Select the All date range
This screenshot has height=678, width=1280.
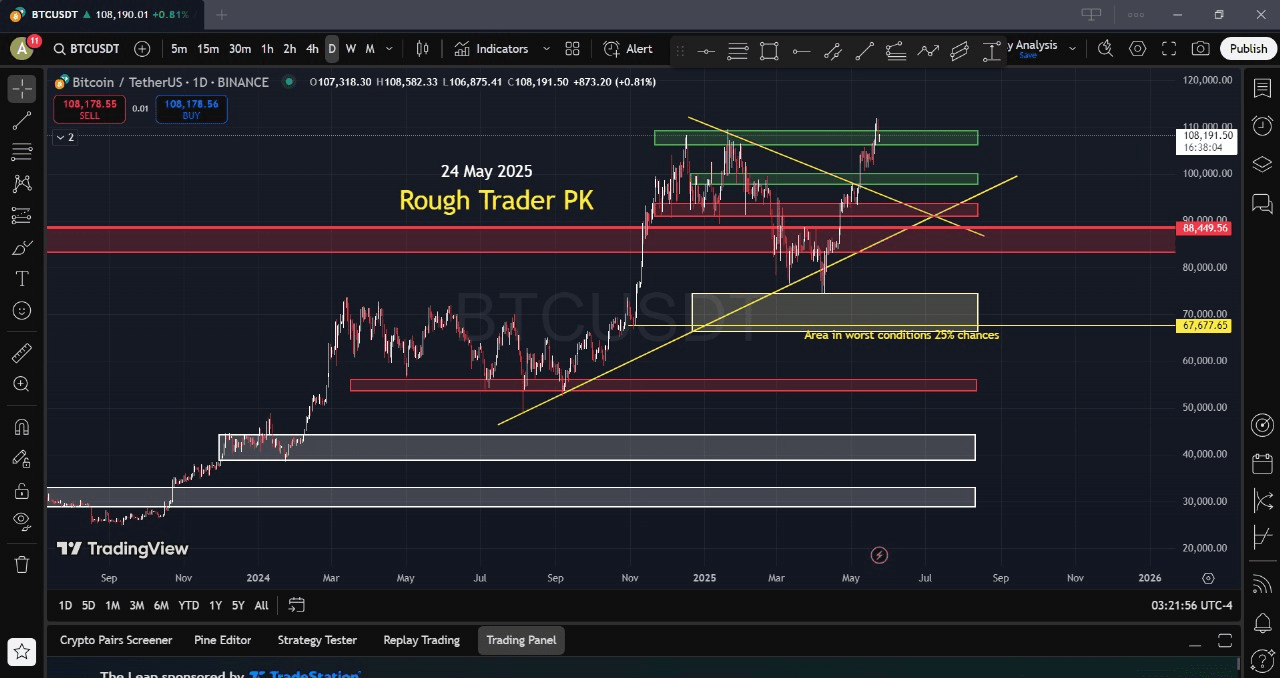(x=261, y=605)
